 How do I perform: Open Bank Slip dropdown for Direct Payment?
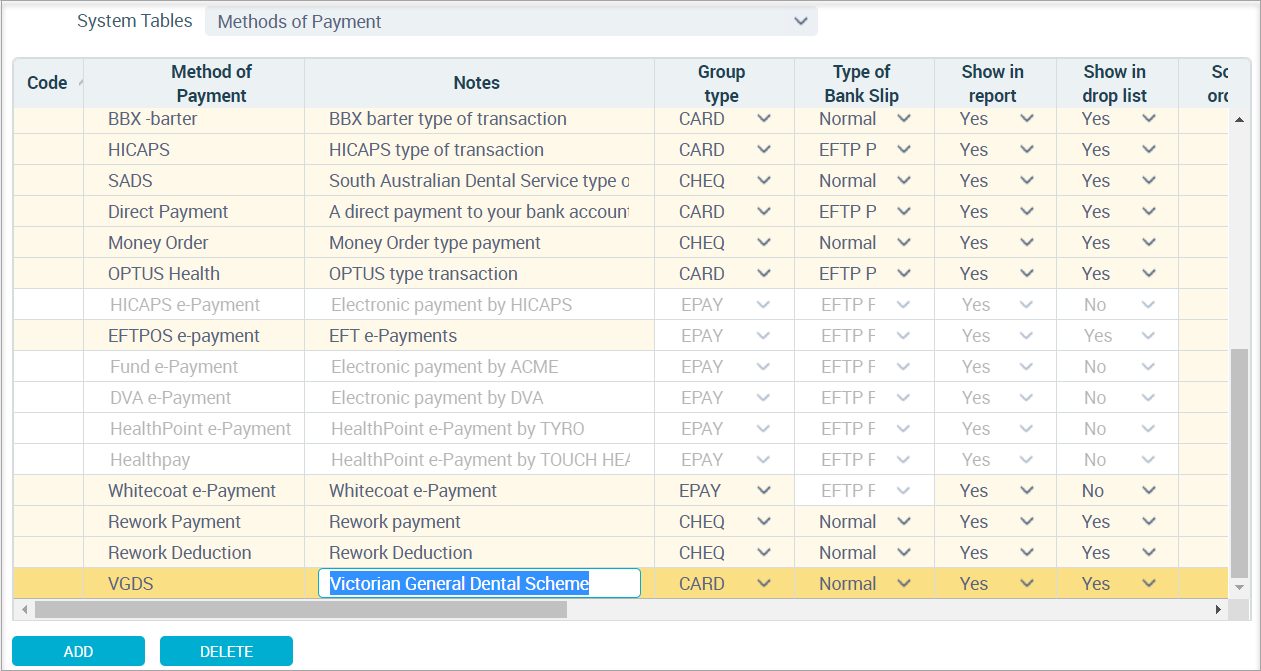(x=904, y=211)
